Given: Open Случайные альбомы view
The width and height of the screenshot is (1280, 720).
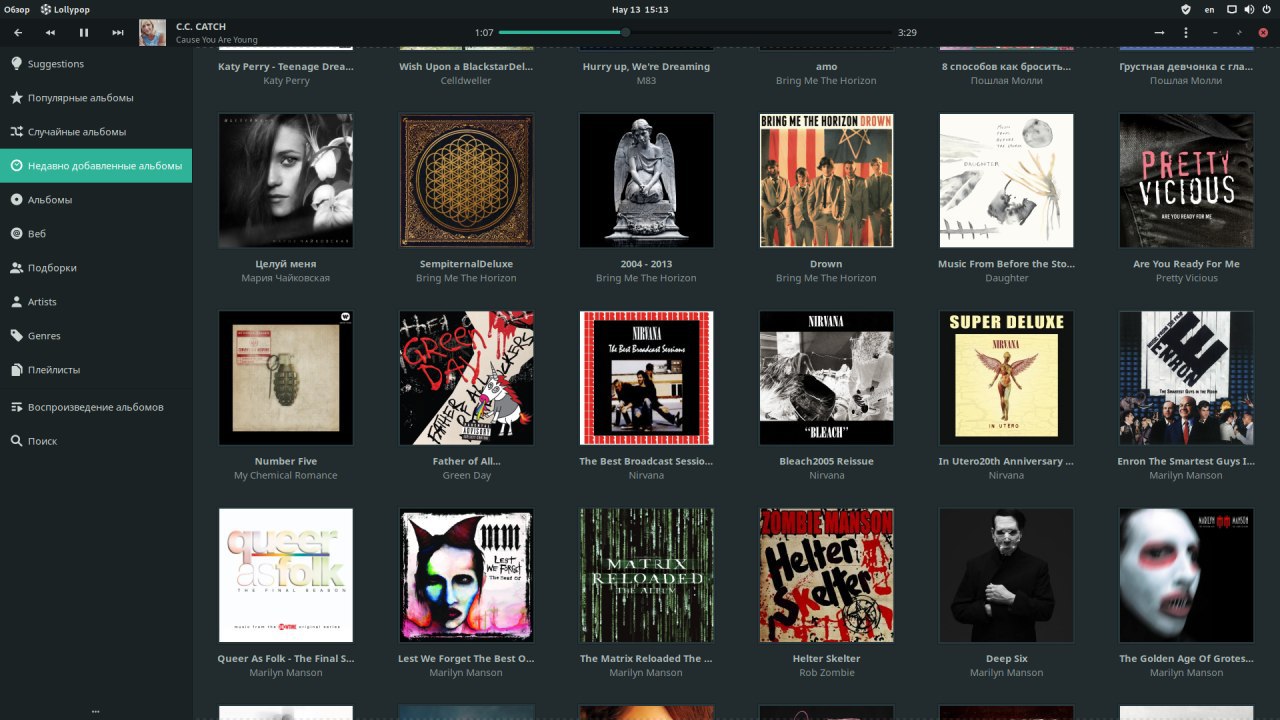Looking at the screenshot, I should [x=76, y=132].
